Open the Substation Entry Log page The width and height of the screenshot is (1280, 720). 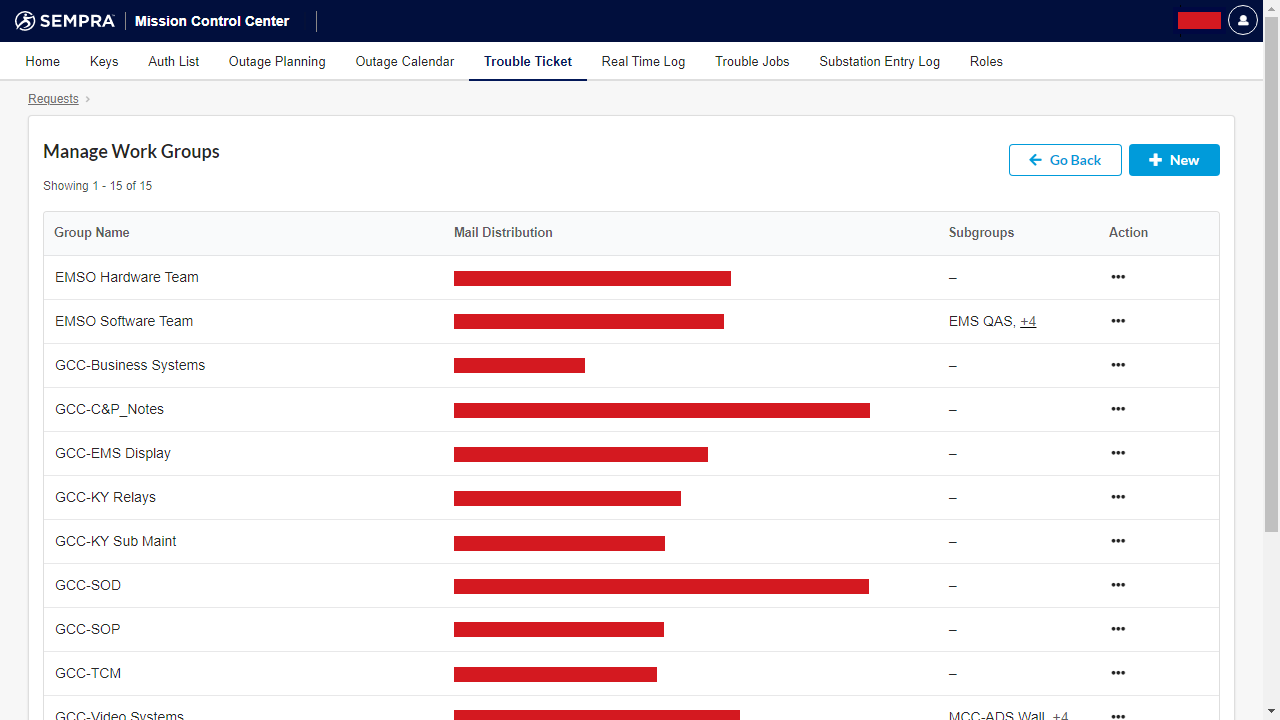[879, 61]
